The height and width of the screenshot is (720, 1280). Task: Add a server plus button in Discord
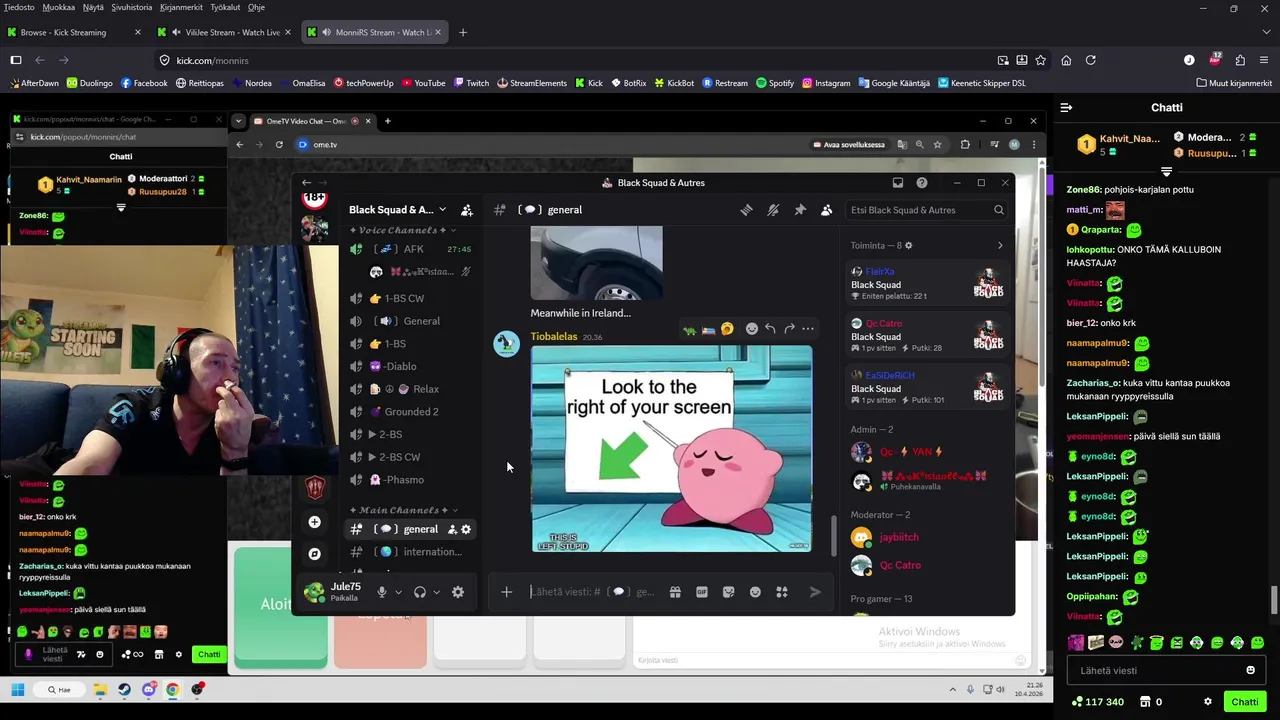pos(314,522)
